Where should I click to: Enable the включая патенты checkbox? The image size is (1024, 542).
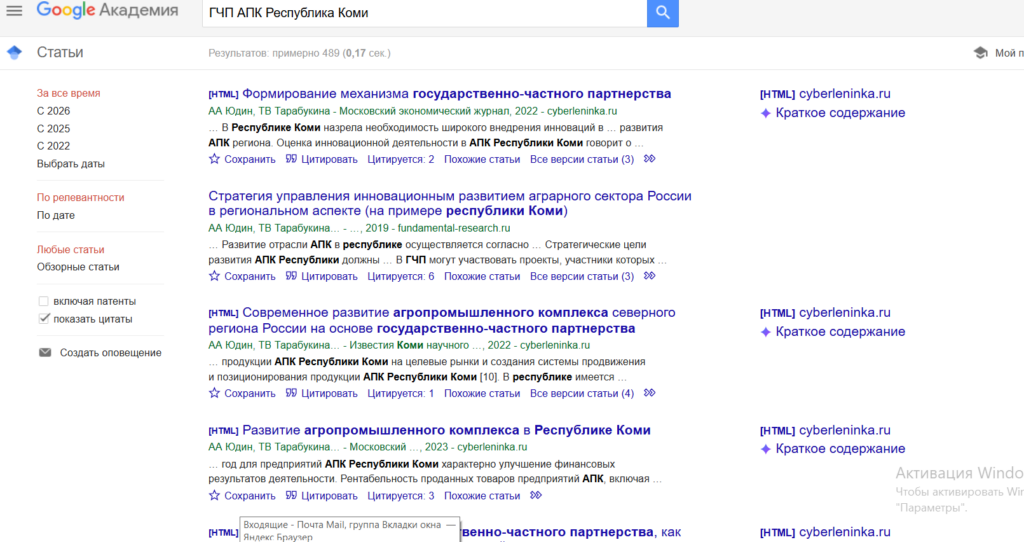coord(43,301)
